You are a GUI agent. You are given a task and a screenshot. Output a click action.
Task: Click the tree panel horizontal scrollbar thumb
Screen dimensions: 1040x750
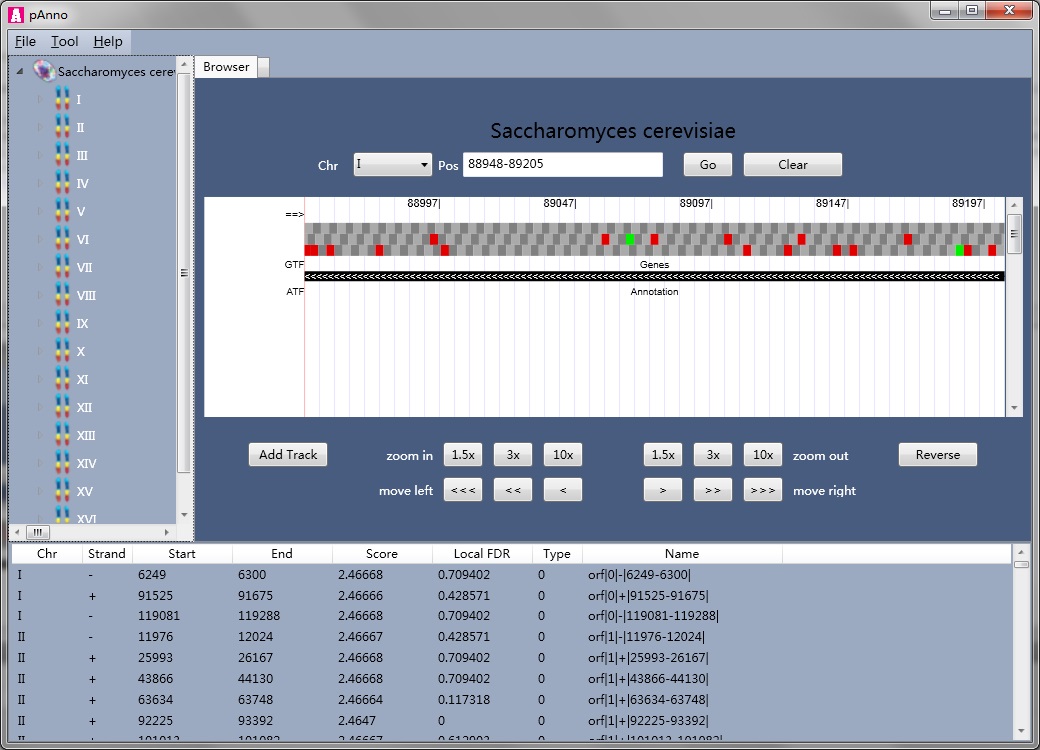coord(38,532)
